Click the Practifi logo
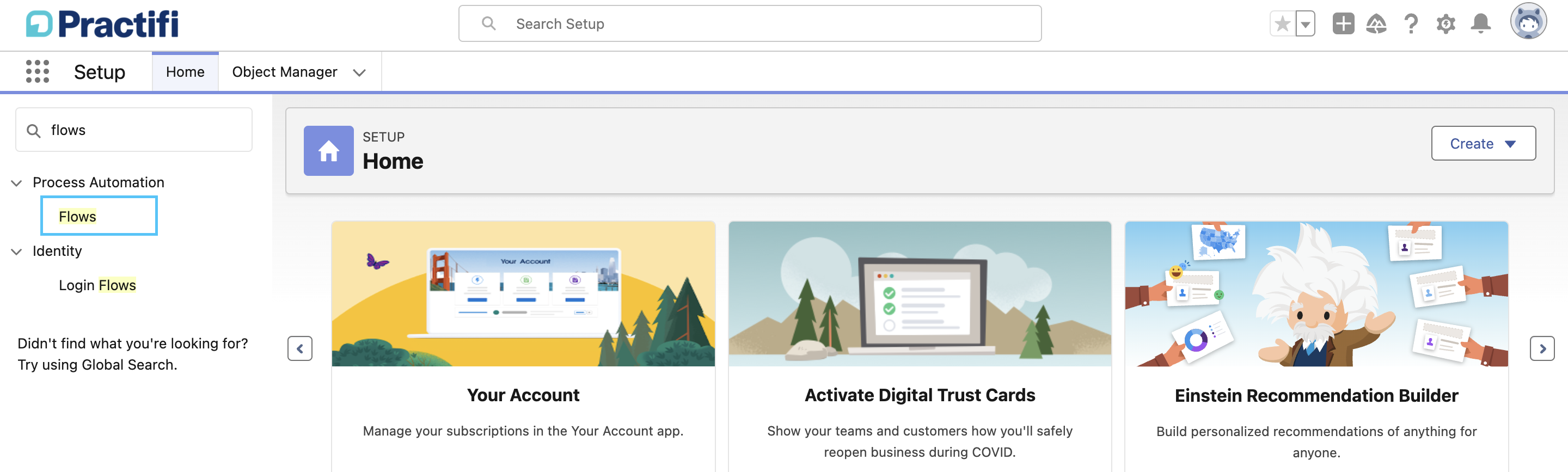 102,24
